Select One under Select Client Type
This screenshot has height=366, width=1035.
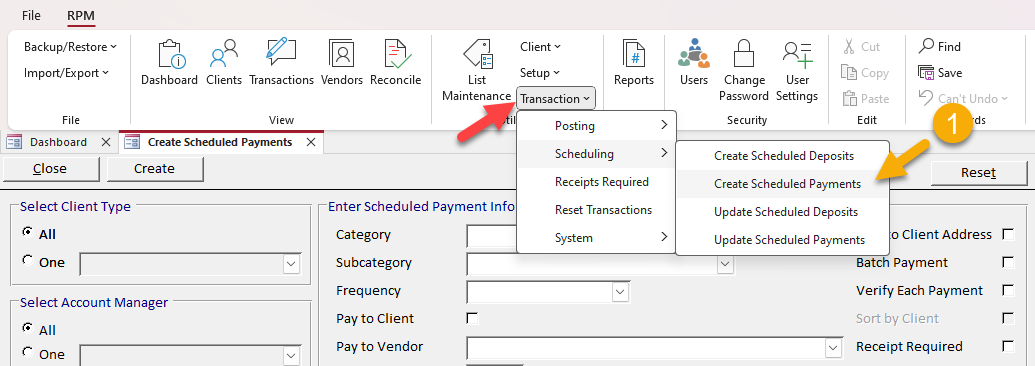[28, 260]
